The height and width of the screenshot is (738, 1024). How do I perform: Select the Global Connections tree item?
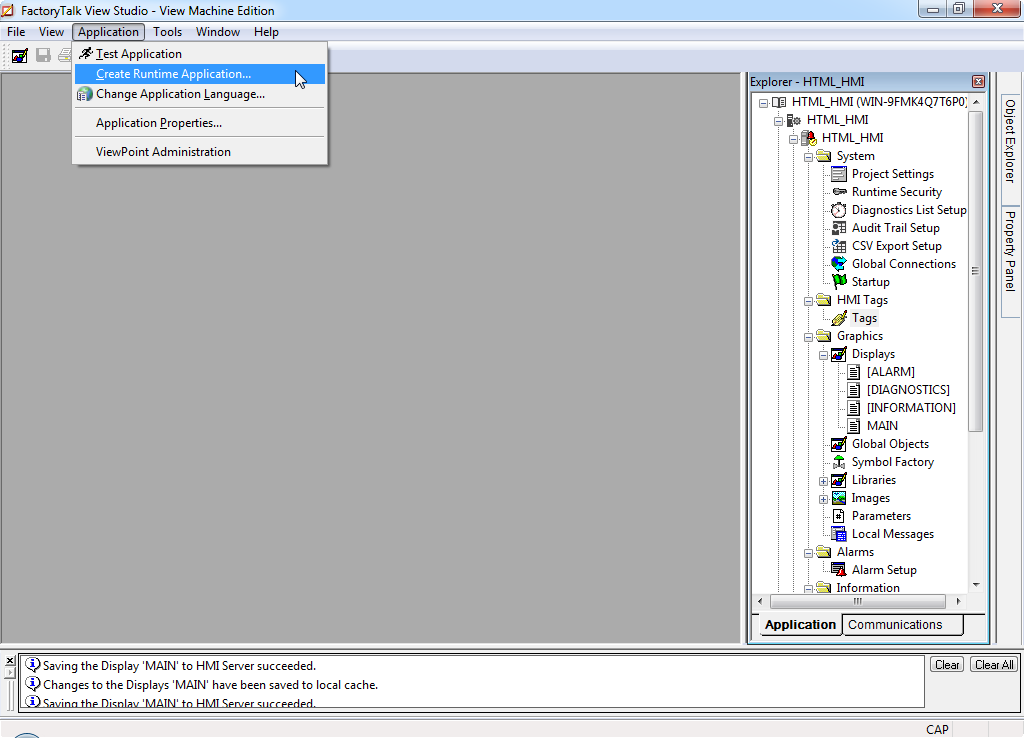(x=904, y=264)
